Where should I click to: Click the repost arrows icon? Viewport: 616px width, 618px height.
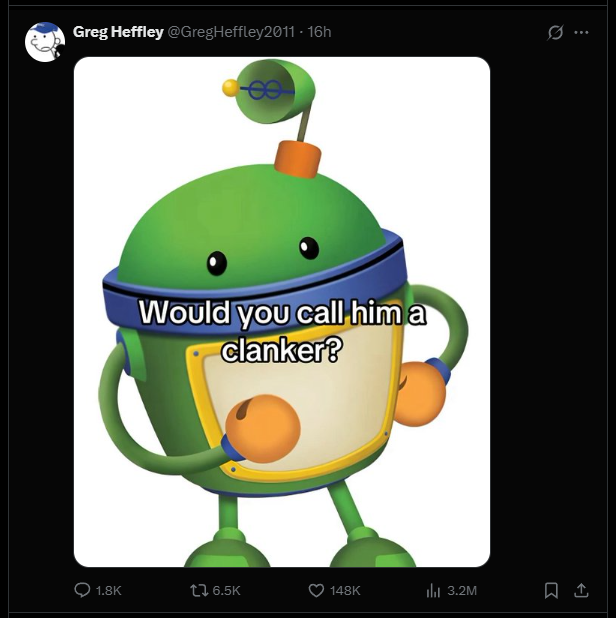198,590
